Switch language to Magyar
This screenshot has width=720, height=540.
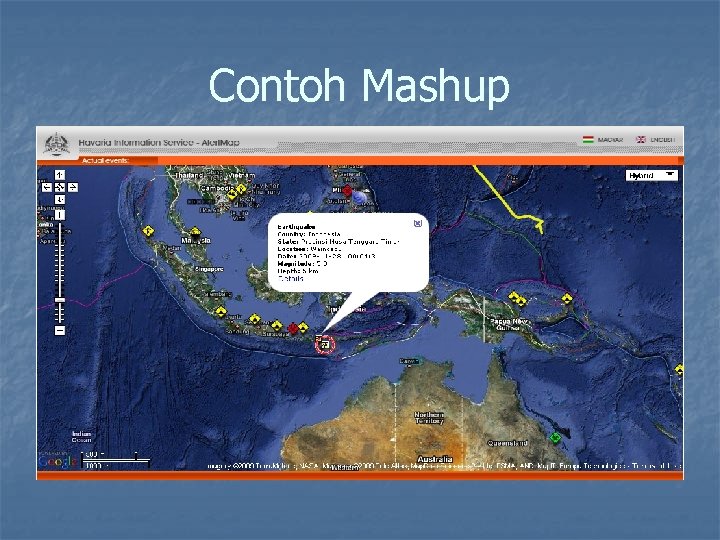tap(610, 140)
